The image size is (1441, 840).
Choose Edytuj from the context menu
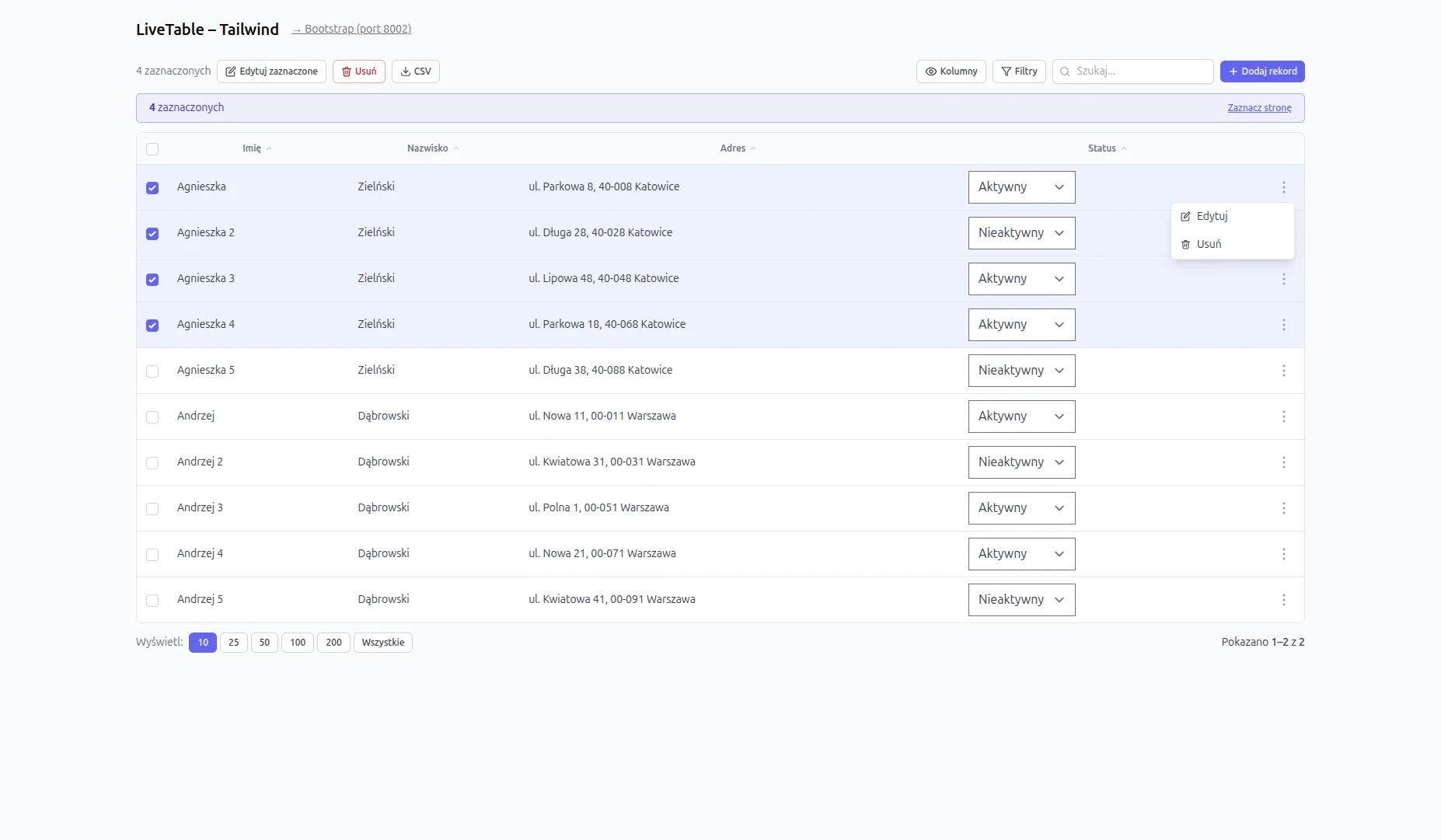click(1212, 216)
